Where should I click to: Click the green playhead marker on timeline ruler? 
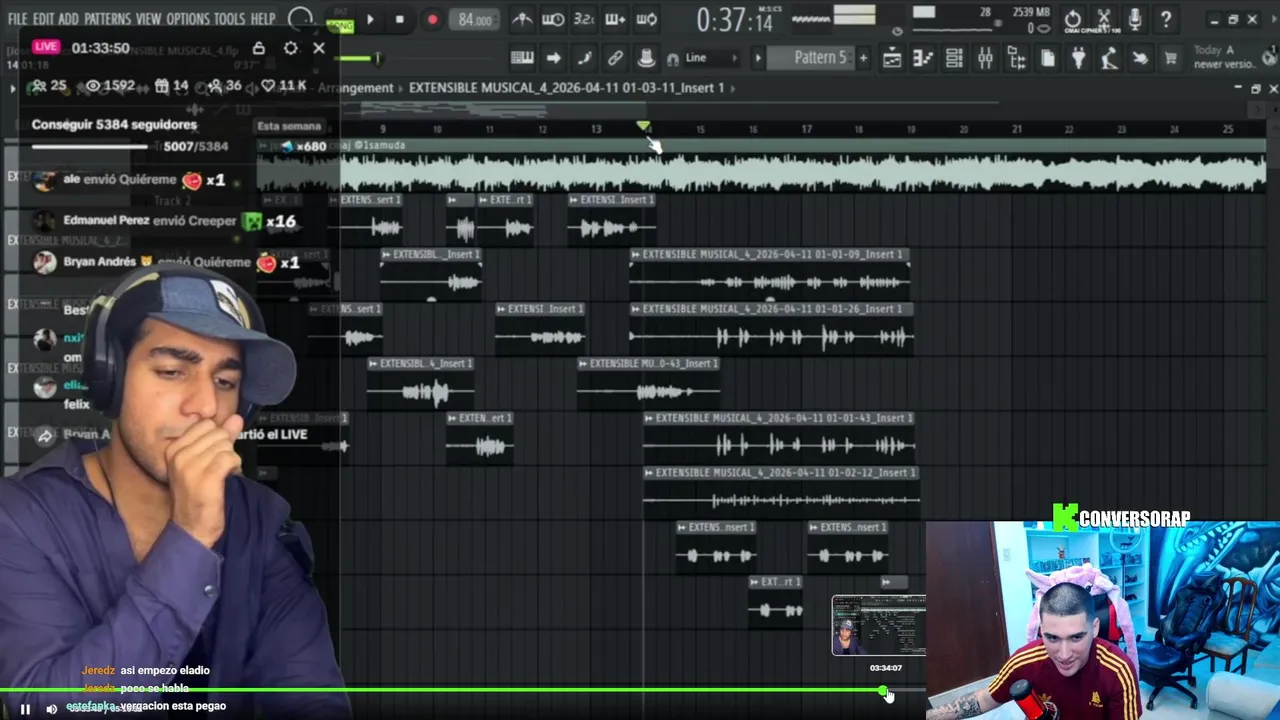[x=643, y=126]
